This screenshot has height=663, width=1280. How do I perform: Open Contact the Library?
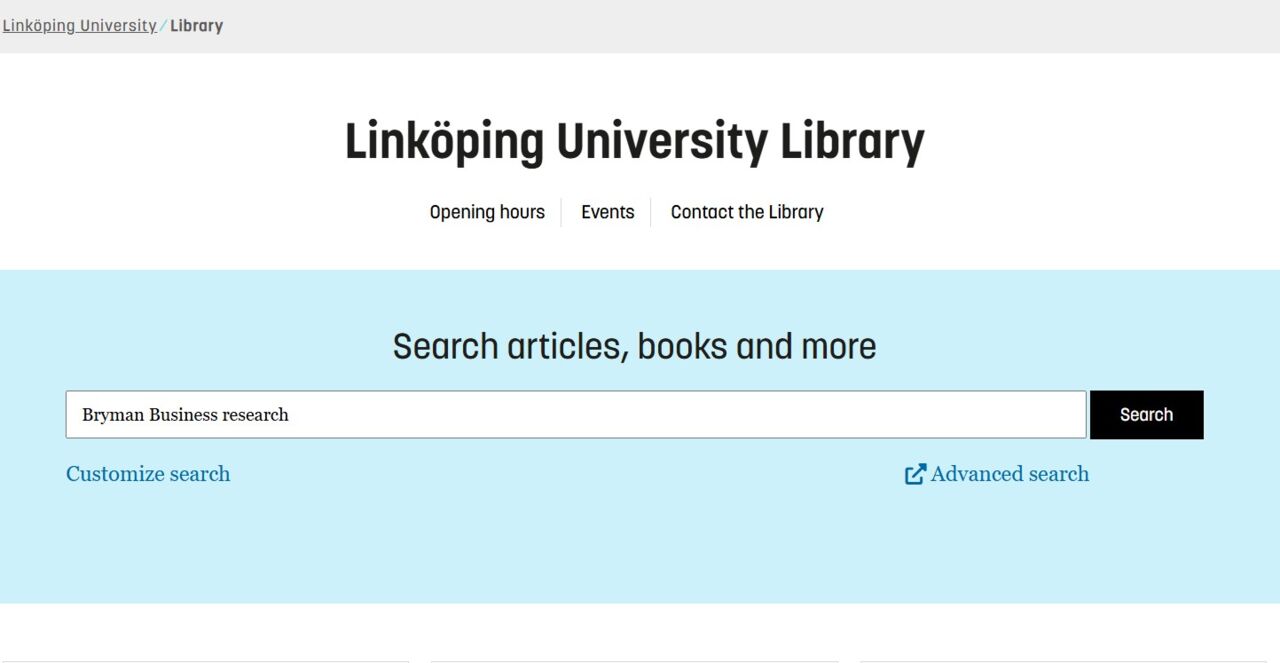(747, 212)
